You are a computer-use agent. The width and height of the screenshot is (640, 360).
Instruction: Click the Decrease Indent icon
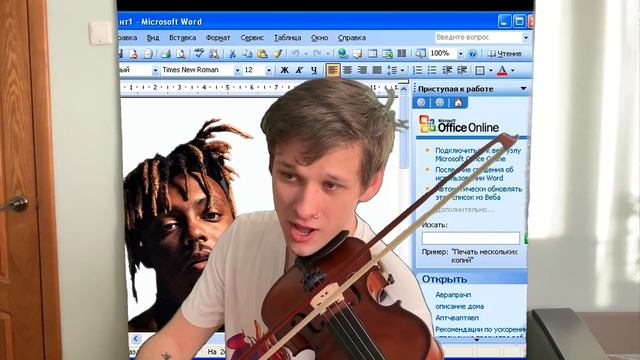[447, 70]
